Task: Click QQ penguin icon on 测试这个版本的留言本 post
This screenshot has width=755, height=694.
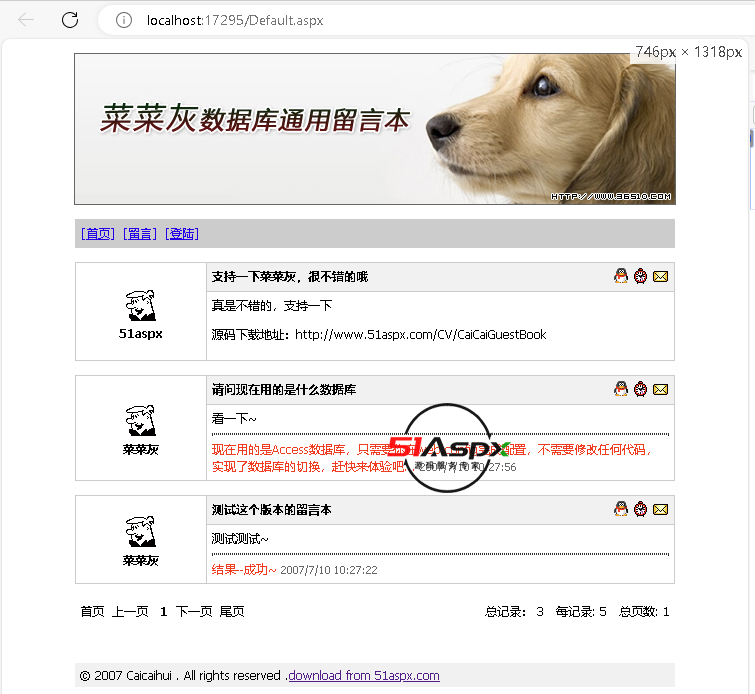Action: click(621, 509)
